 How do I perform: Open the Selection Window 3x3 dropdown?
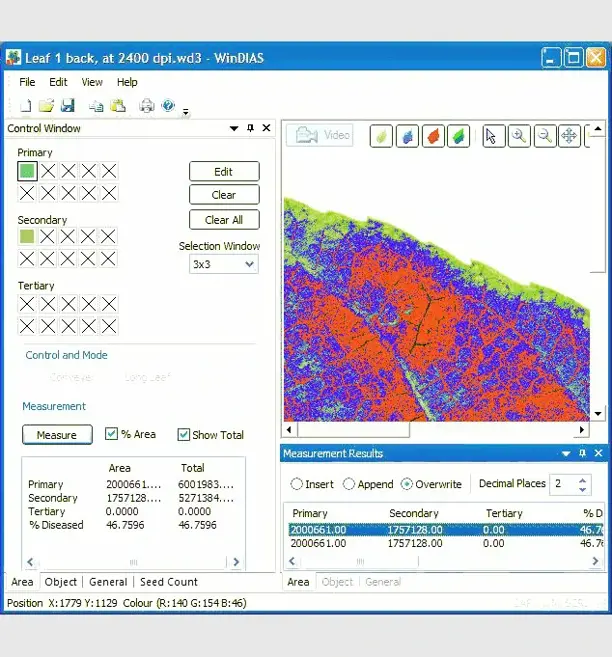(x=223, y=264)
